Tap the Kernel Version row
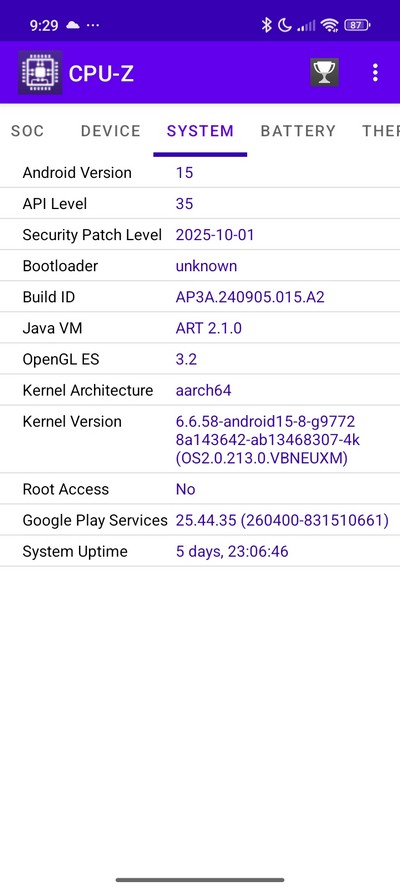The height and width of the screenshot is (889, 400). click(200, 439)
